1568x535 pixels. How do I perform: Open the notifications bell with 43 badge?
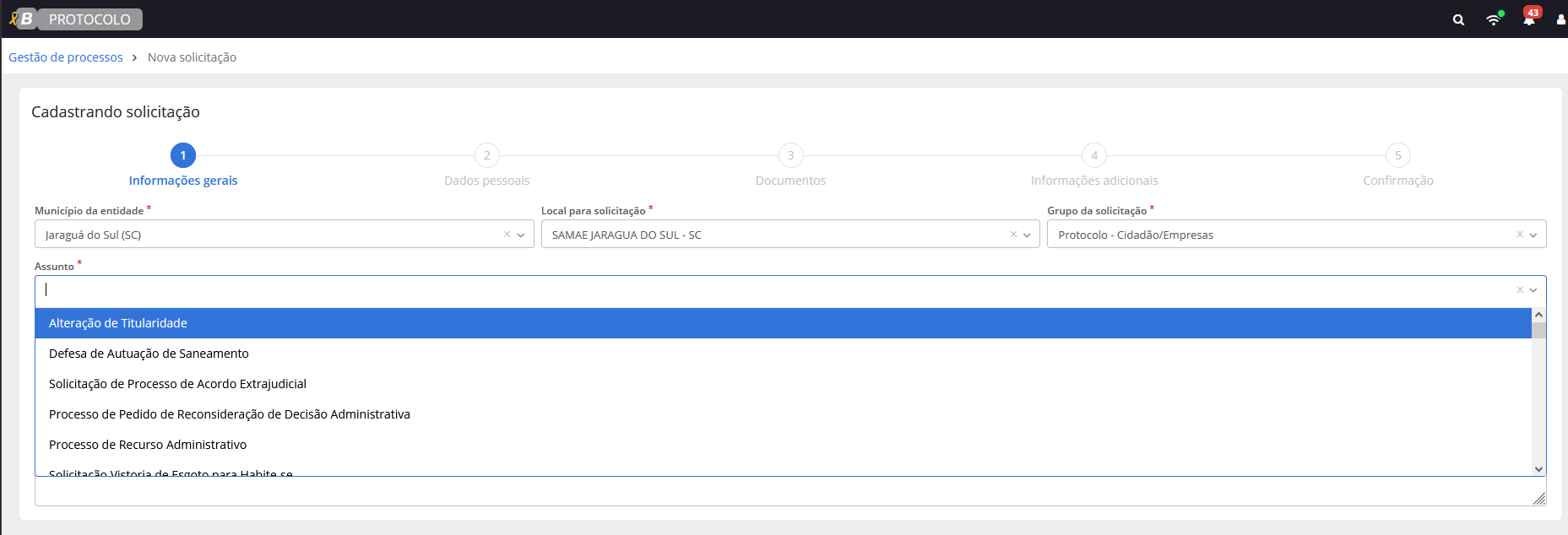click(x=1529, y=19)
